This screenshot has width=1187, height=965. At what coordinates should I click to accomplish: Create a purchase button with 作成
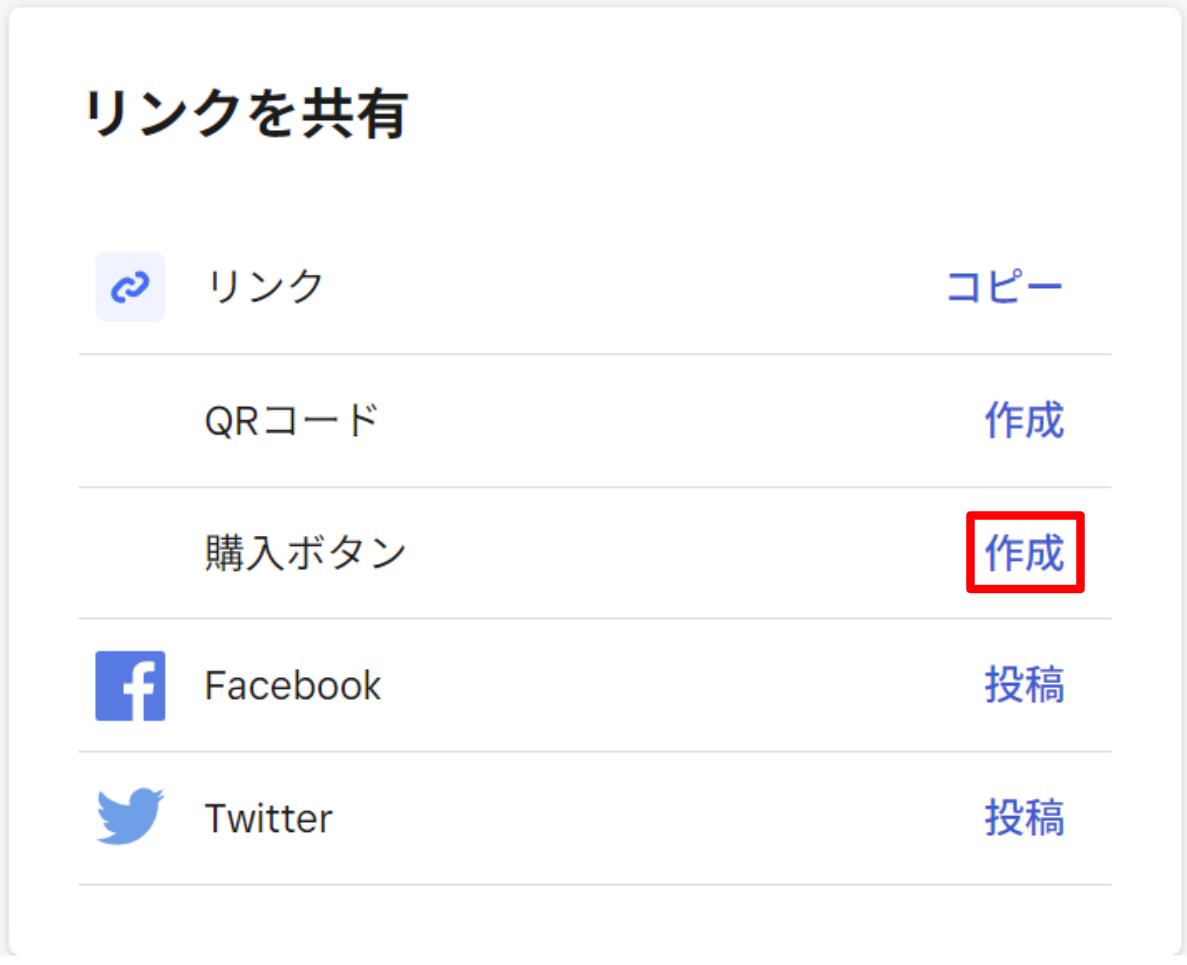coord(1024,552)
